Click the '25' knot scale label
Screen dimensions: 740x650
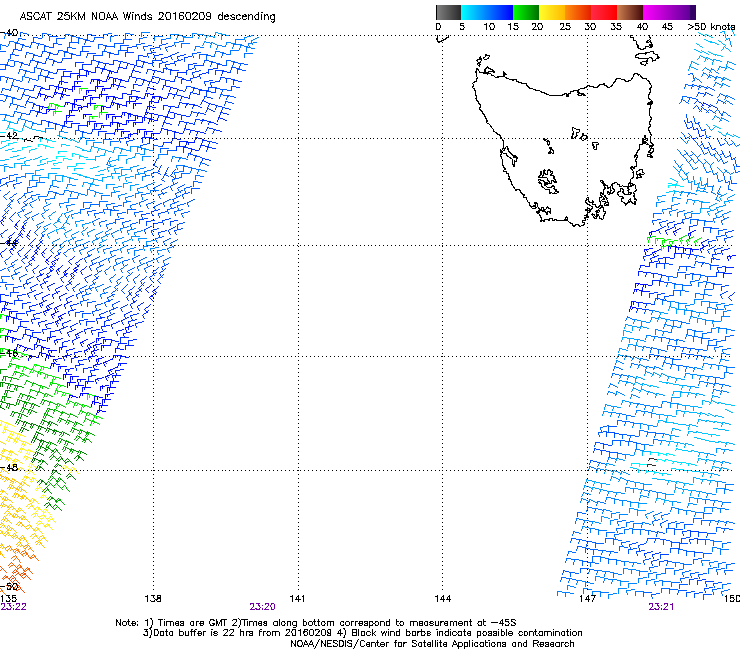(x=565, y=27)
